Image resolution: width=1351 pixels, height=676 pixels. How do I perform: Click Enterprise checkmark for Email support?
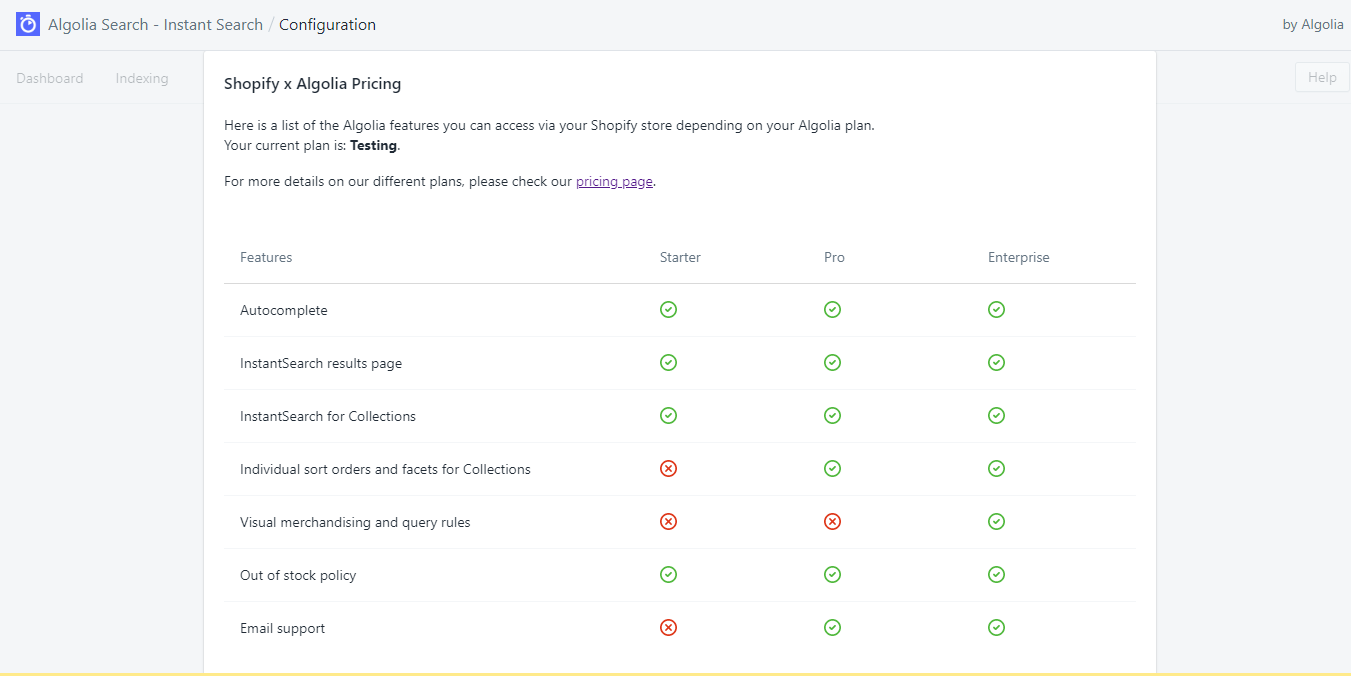click(x=996, y=628)
